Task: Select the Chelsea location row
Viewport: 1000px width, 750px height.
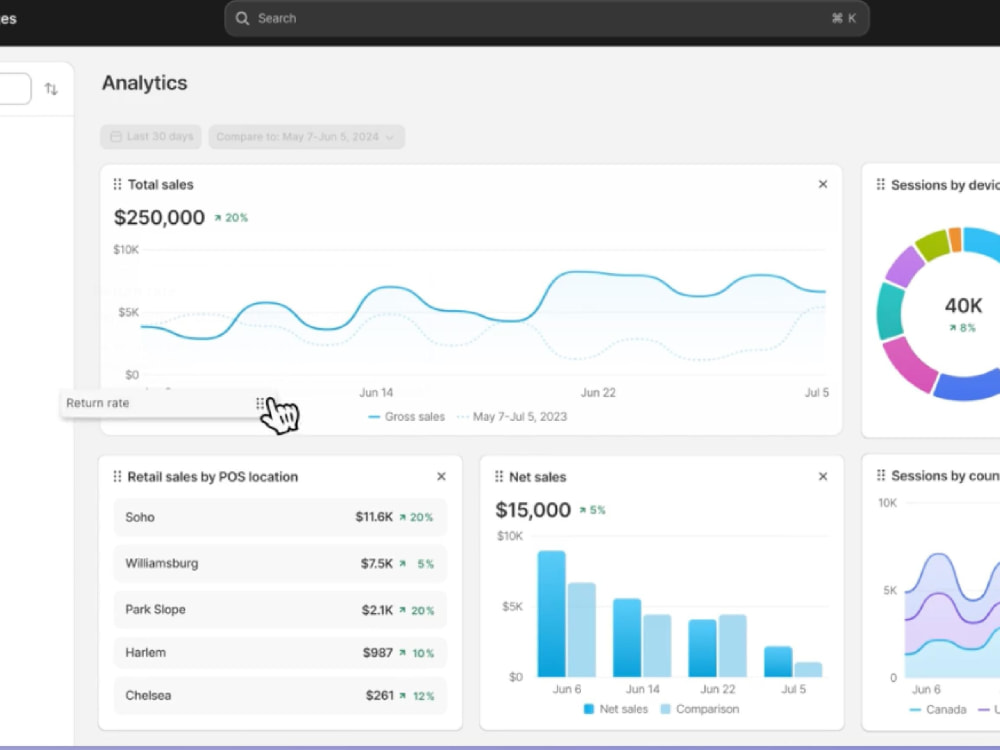Action: pyautogui.click(x=280, y=696)
